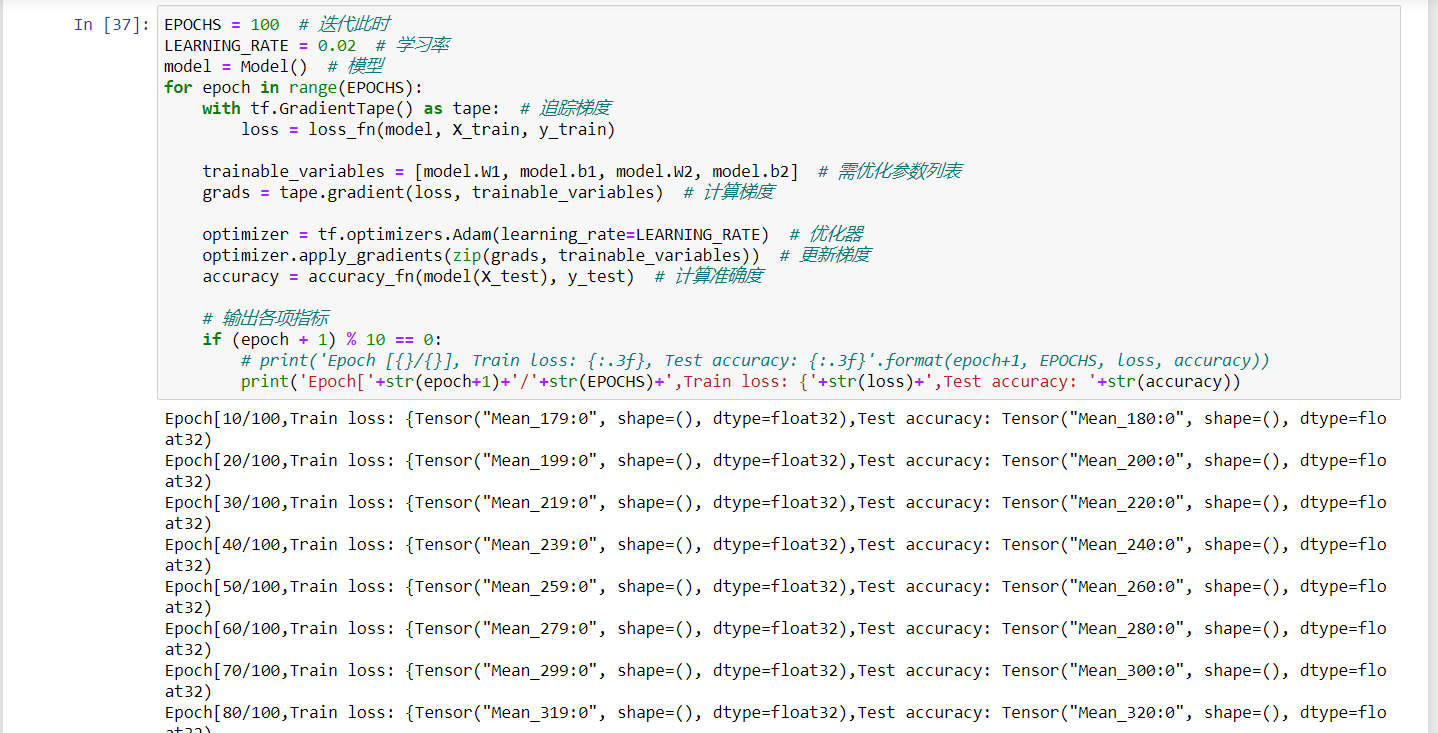Image resolution: width=1438 pixels, height=733 pixels.
Task: Click the 'optimizer.apply_gradients' code line
Action: click(x=536, y=255)
